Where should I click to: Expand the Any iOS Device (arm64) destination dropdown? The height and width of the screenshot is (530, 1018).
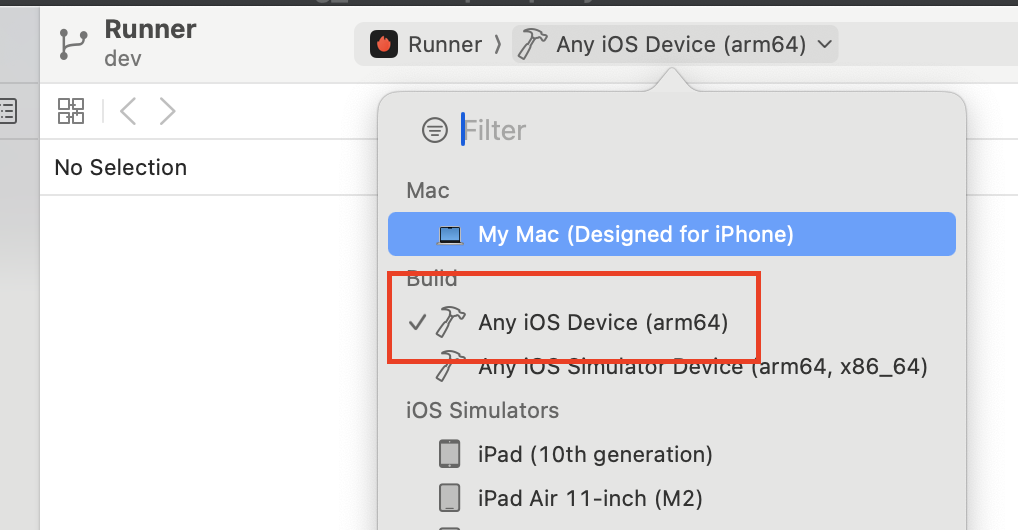coord(675,44)
